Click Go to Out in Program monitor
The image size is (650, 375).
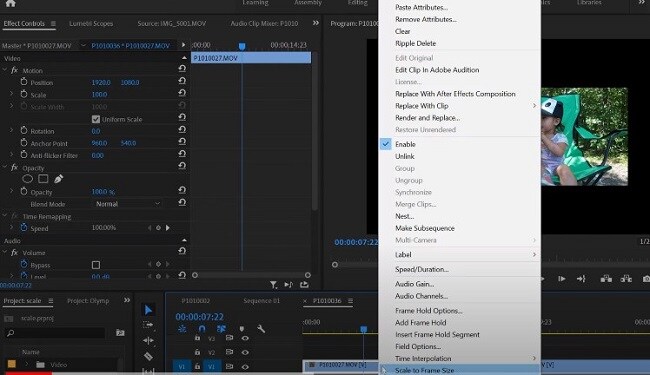[581, 279]
